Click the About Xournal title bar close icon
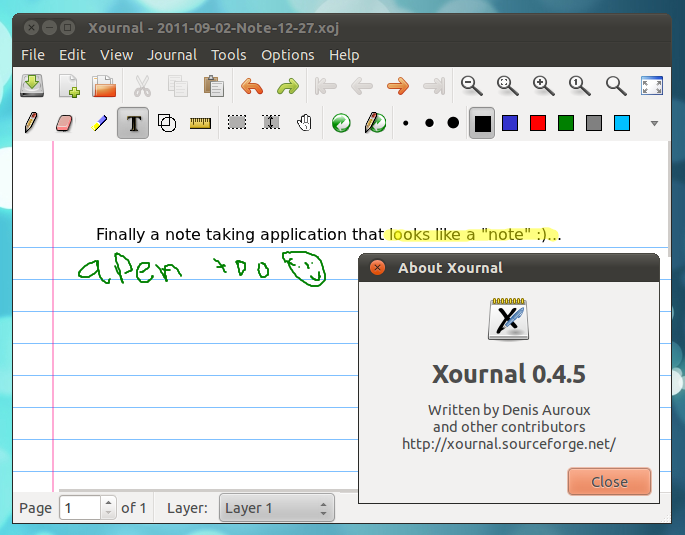Viewport: 685px width, 535px height. click(x=377, y=267)
